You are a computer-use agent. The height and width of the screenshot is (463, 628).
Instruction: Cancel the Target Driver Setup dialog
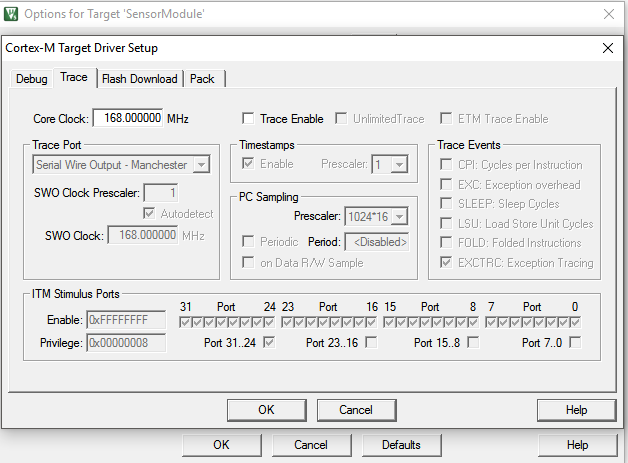(x=356, y=410)
